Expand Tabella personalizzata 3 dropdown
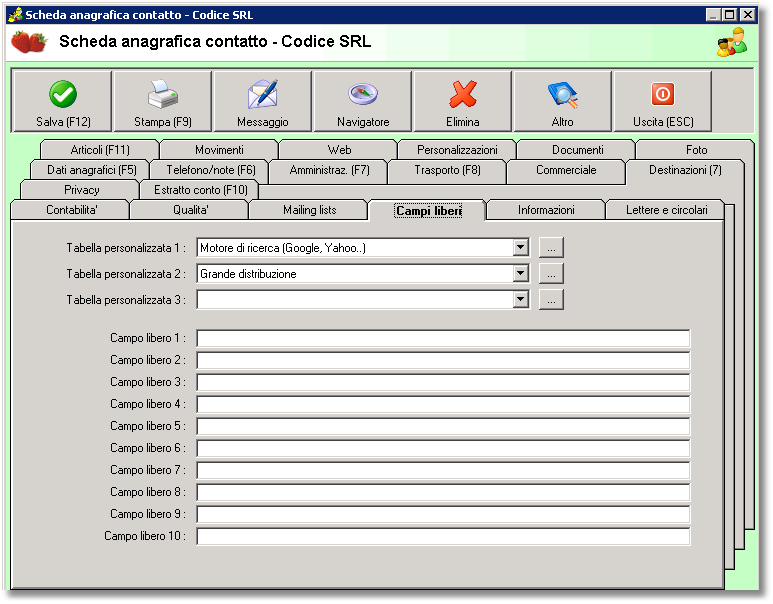Screen dimensions: 773x604 (x=521, y=299)
